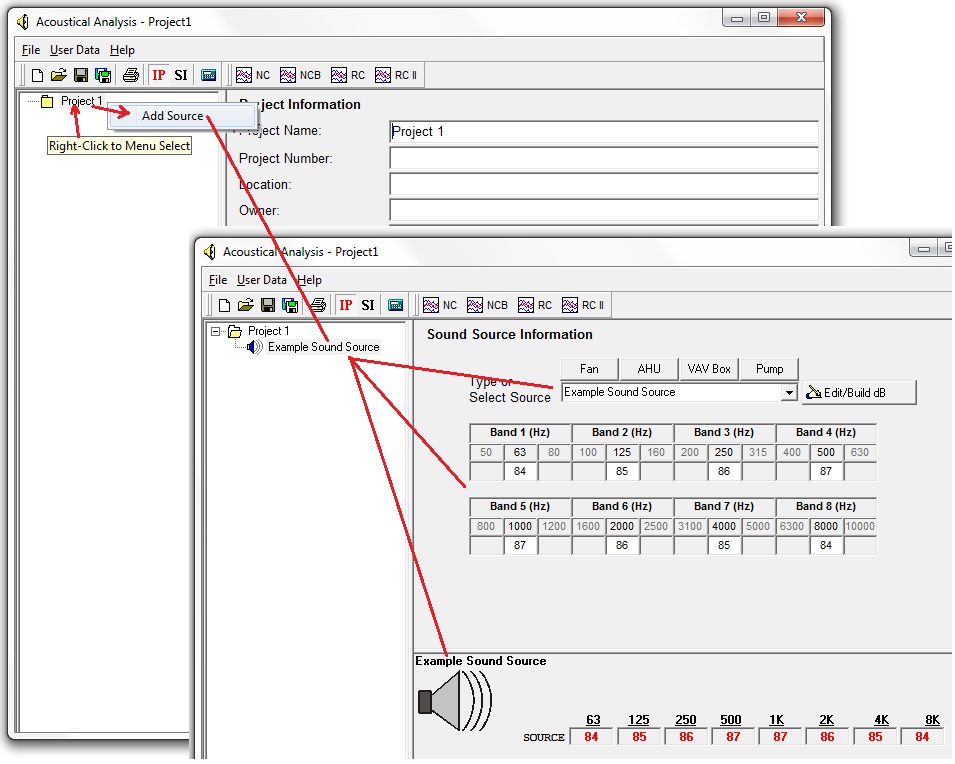Select IP units in Project Information window

pos(158,76)
